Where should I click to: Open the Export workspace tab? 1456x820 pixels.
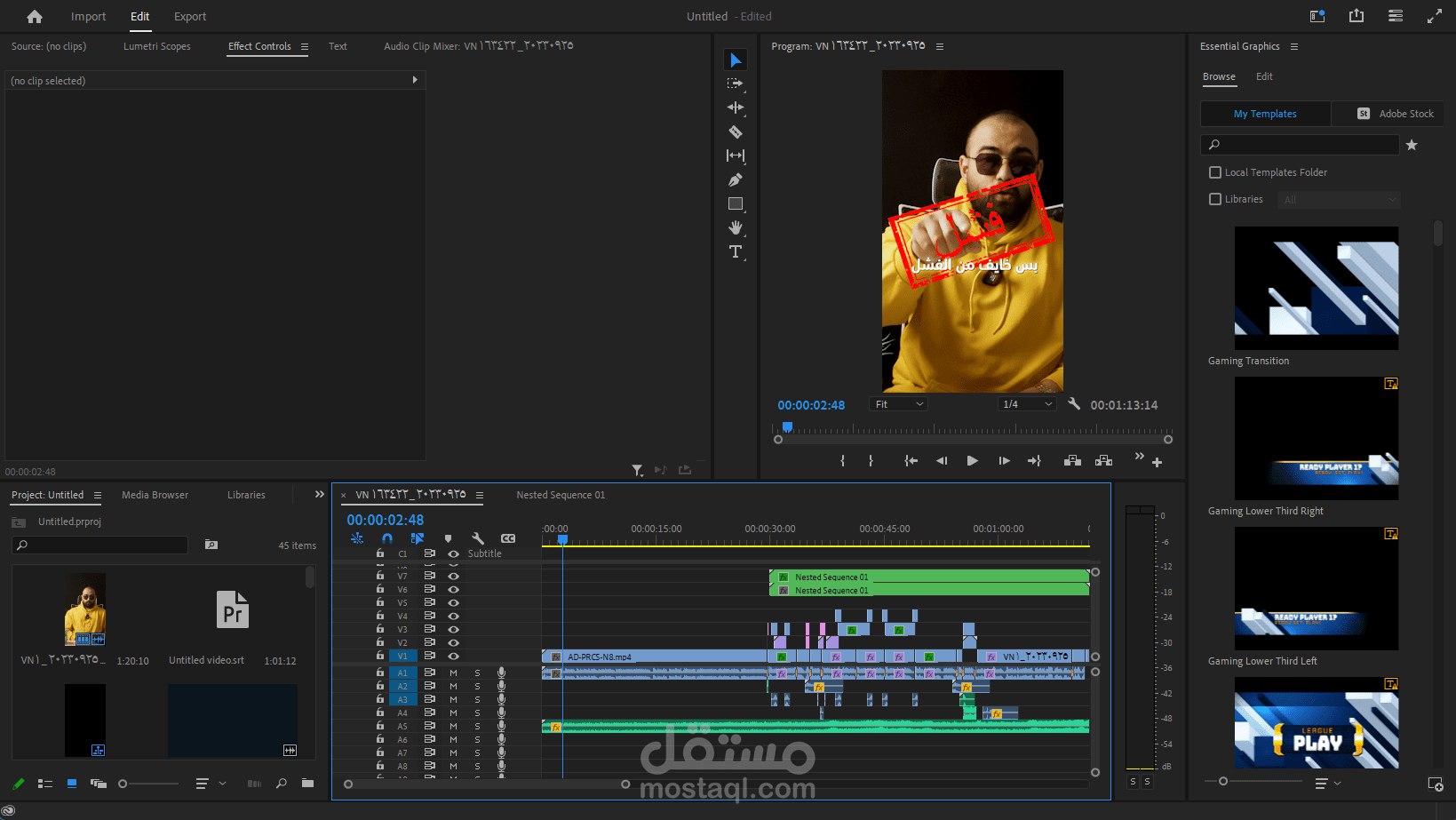[190, 16]
